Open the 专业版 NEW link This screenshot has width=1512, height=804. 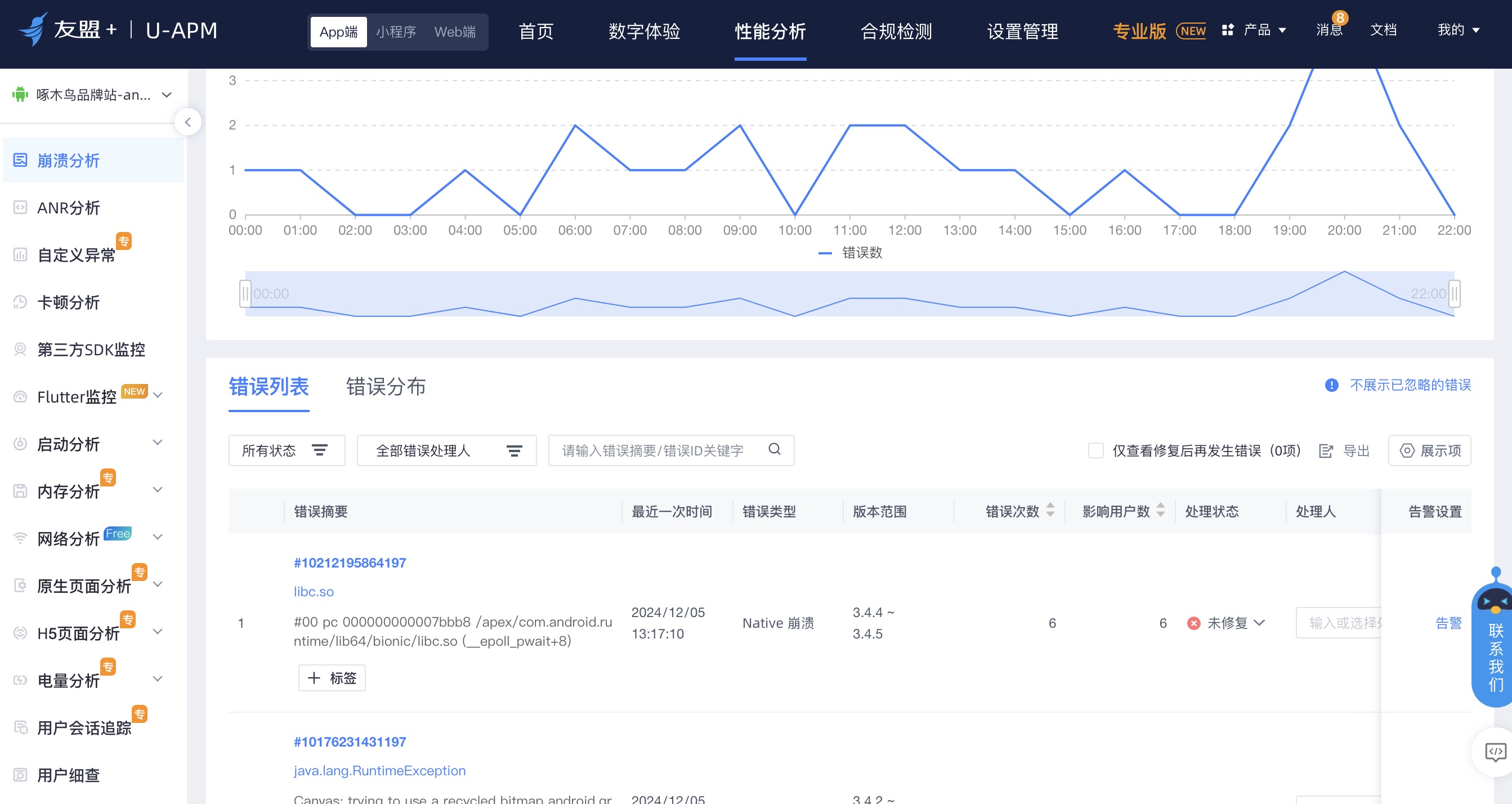[1159, 30]
